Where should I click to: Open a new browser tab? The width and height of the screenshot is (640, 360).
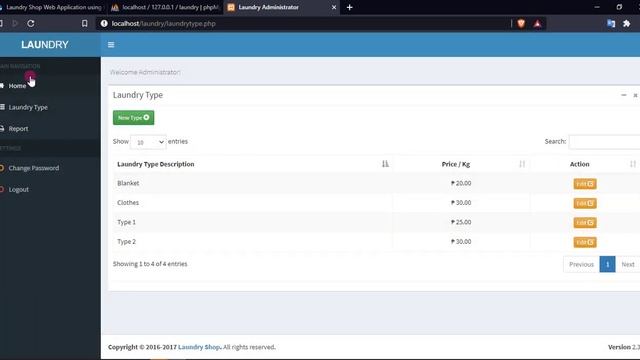tap(349, 7)
